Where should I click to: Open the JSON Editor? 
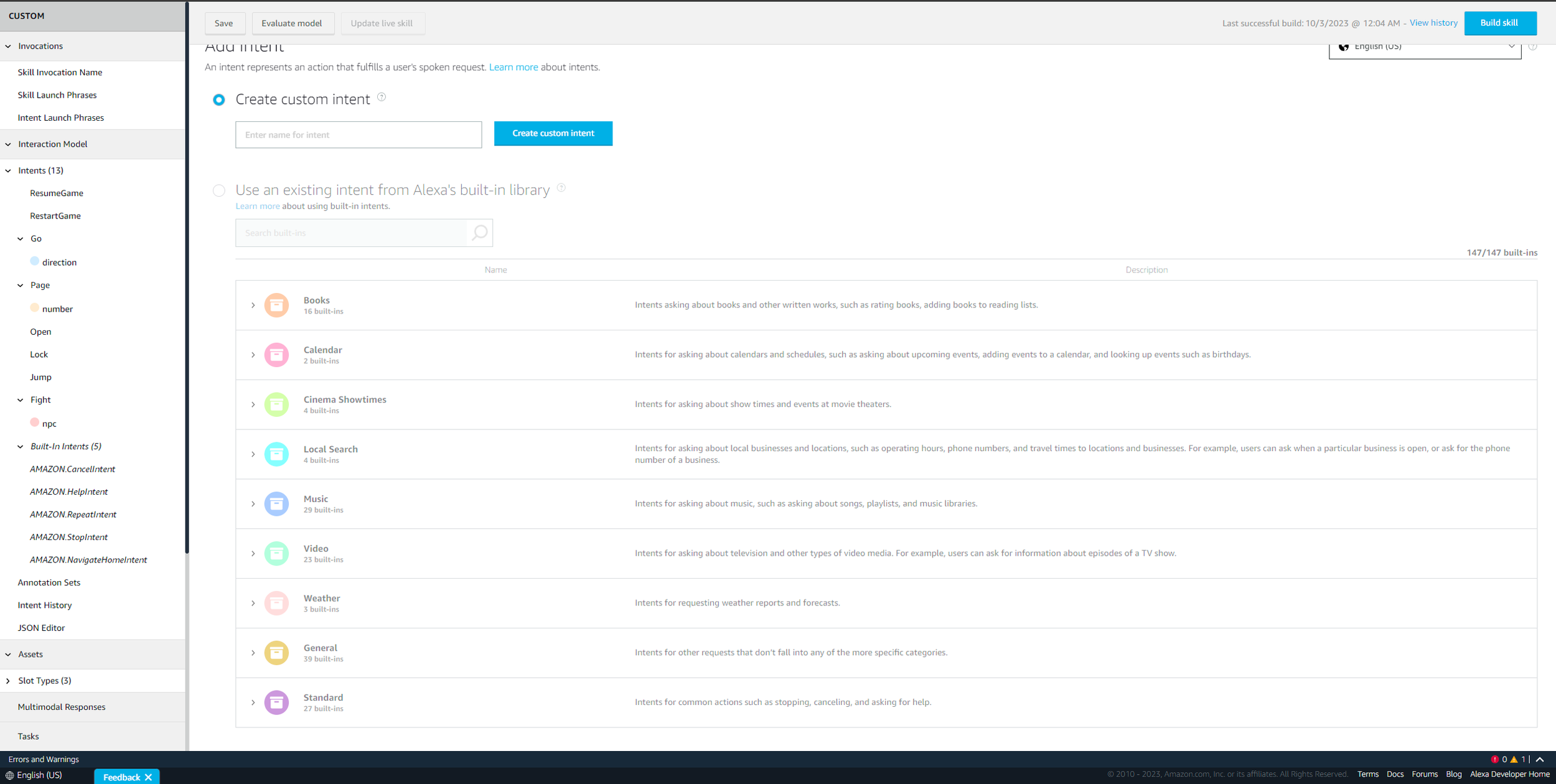[x=41, y=628]
